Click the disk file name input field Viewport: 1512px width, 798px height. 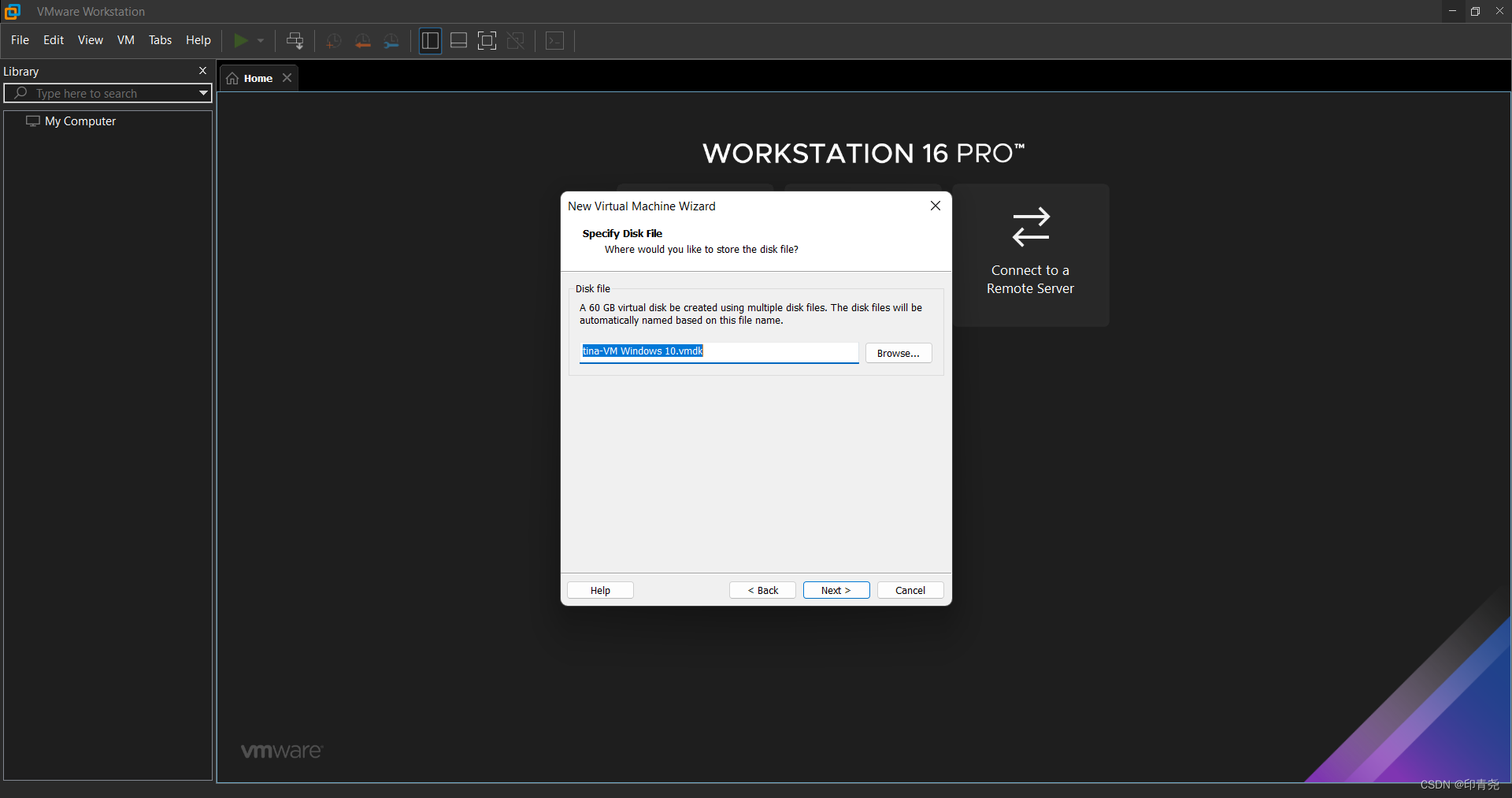pos(719,351)
